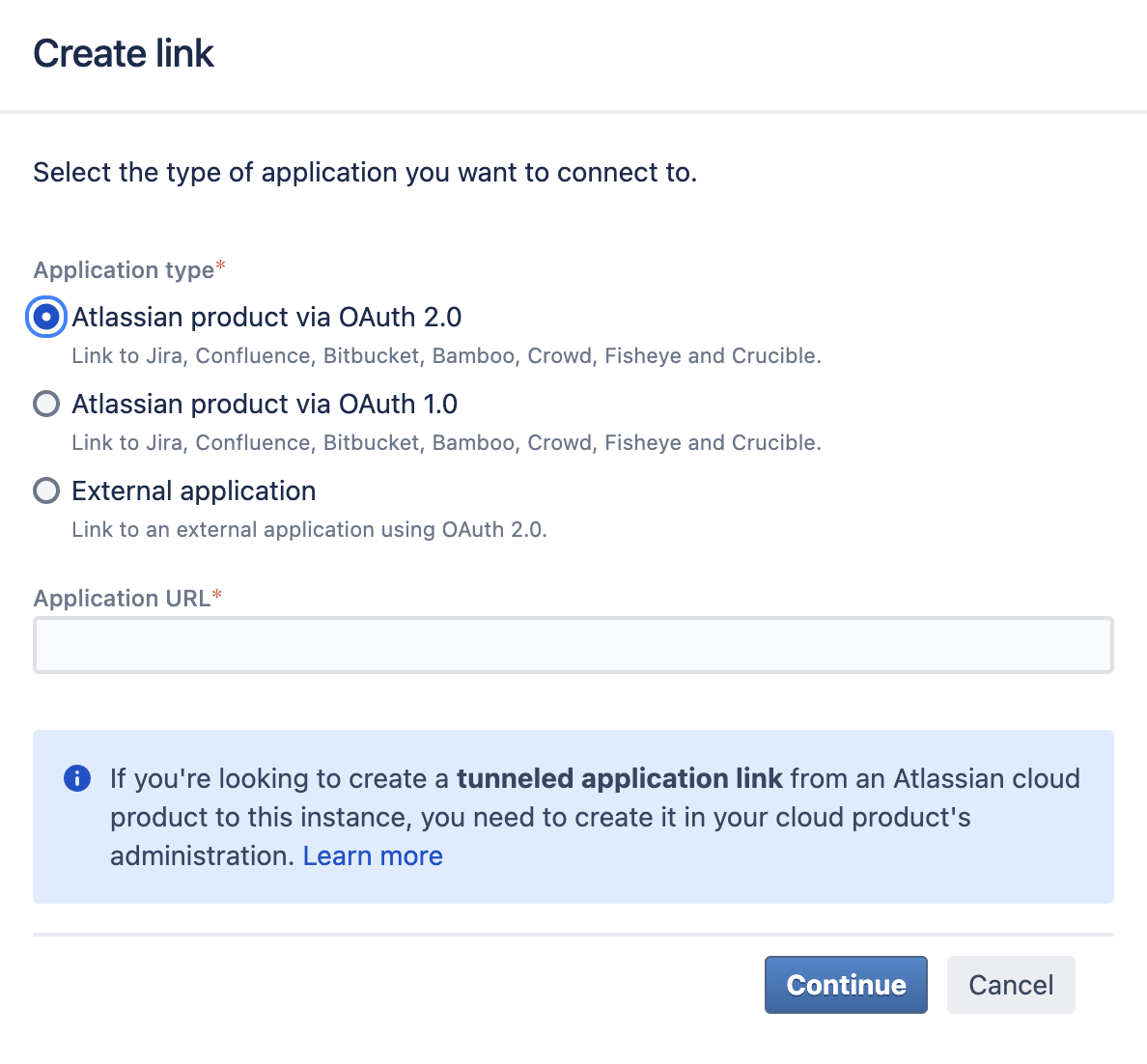
Task: Click the description text under OAuth 2.0 option
Action: 446,355
